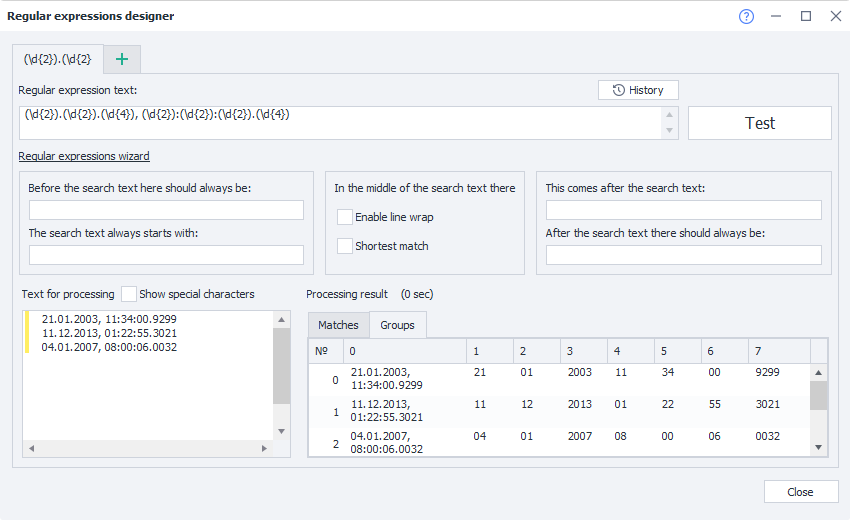Open the Regular expressions wizard link
850x520 pixels.
click(x=84, y=156)
